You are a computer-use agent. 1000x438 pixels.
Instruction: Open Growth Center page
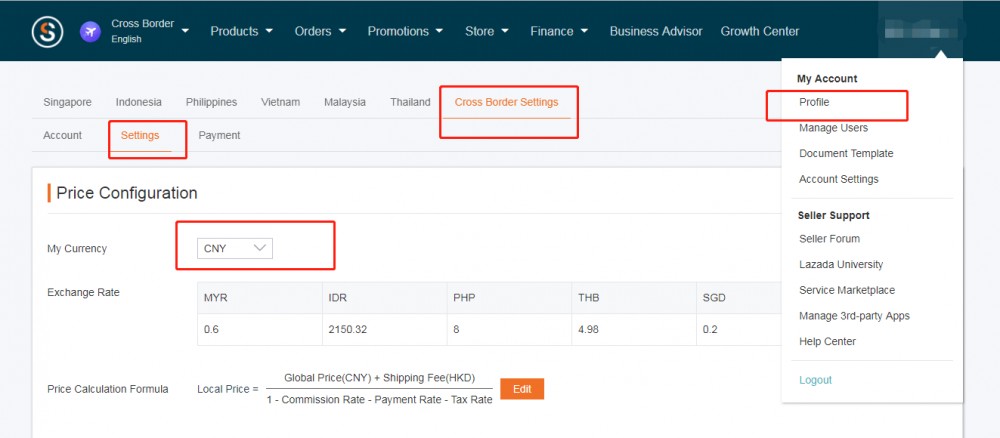760,31
